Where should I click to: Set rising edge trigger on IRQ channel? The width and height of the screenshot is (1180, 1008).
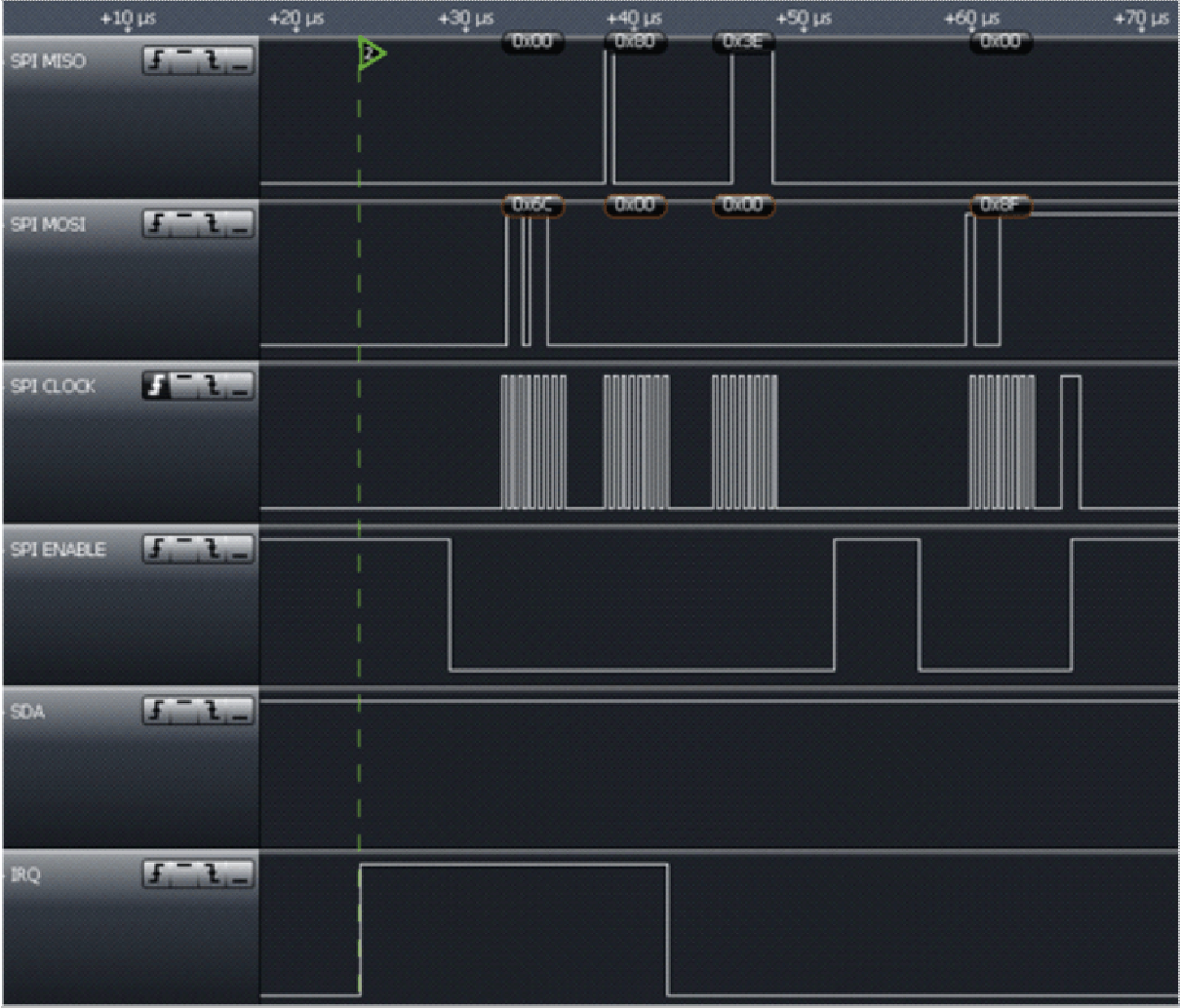coord(157,874)
